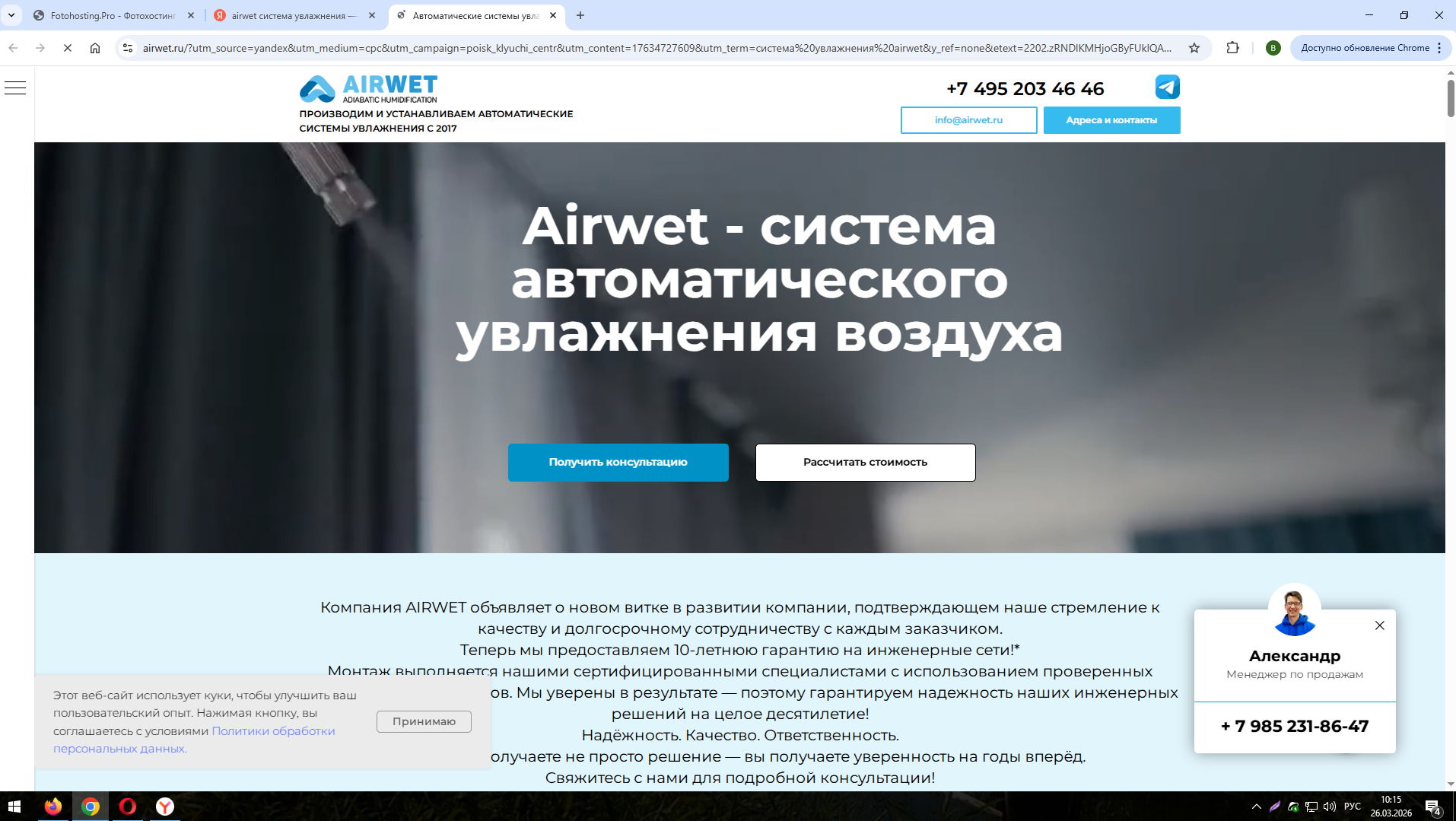Click the Рассчитать стоимость button
Screen dimensions: 1456x821
(x=866, y=463)
